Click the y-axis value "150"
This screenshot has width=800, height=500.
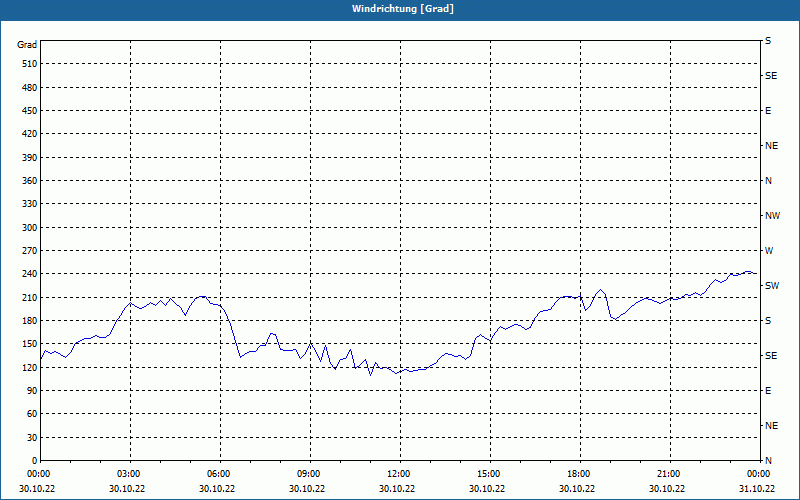pos(30,344)
